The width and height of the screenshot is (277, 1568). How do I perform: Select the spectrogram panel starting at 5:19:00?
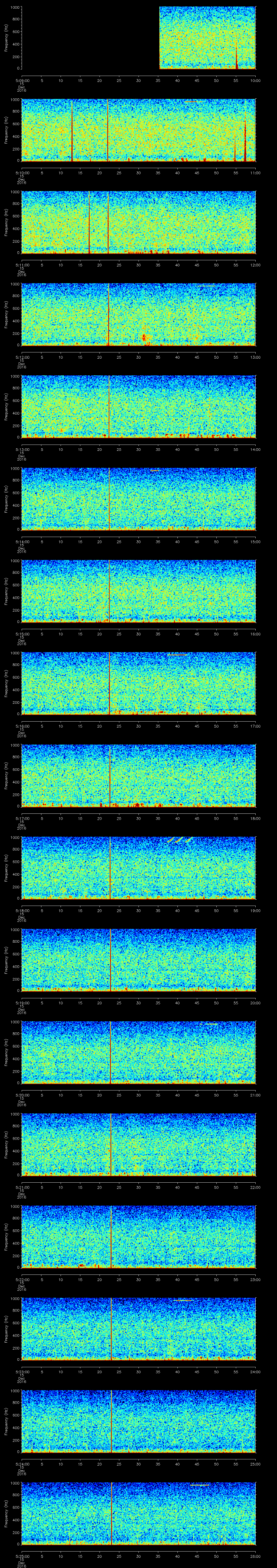[x=139, y=960]
